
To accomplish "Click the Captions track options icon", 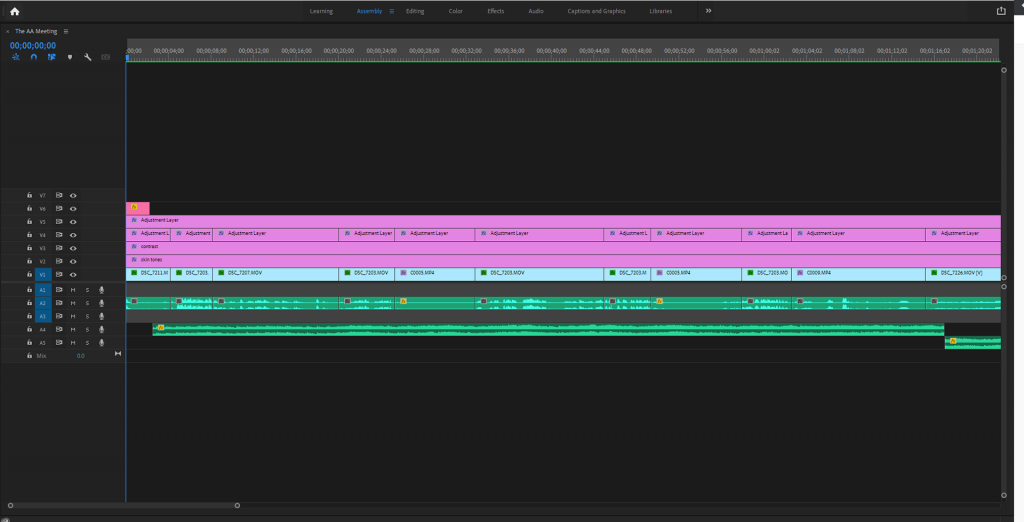I will [106, 57].
